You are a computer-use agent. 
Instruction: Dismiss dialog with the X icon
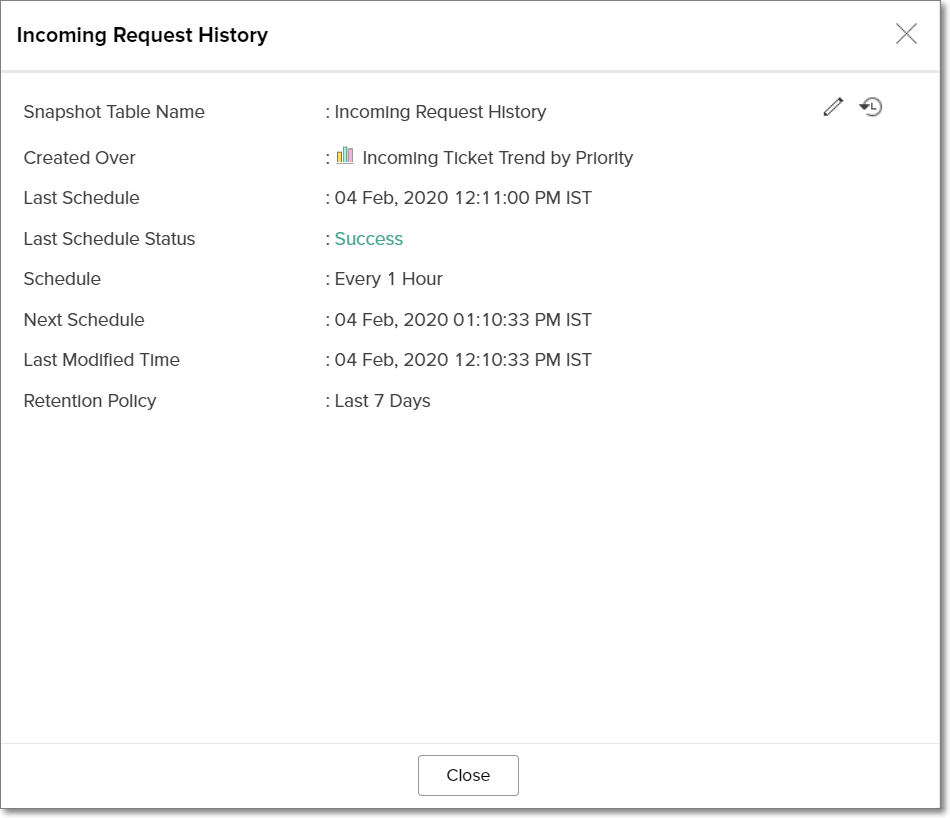click(906, 34)
